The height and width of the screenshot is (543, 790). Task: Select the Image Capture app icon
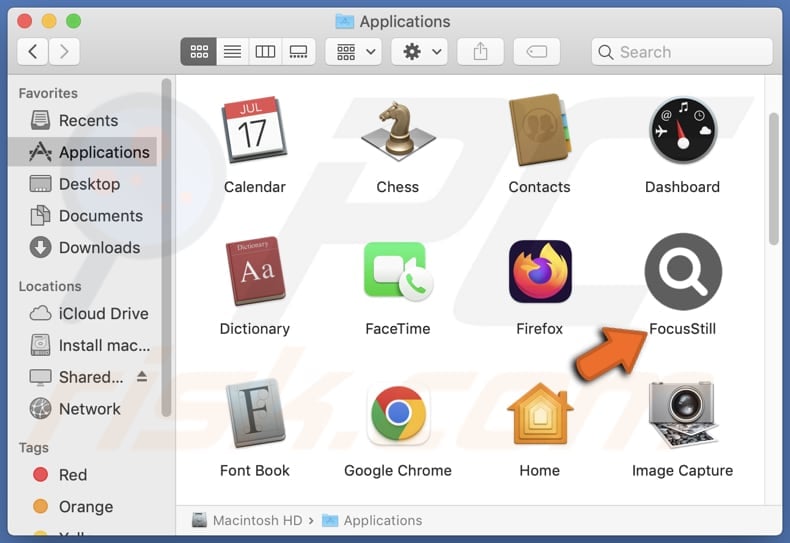(x=683, y=414)
